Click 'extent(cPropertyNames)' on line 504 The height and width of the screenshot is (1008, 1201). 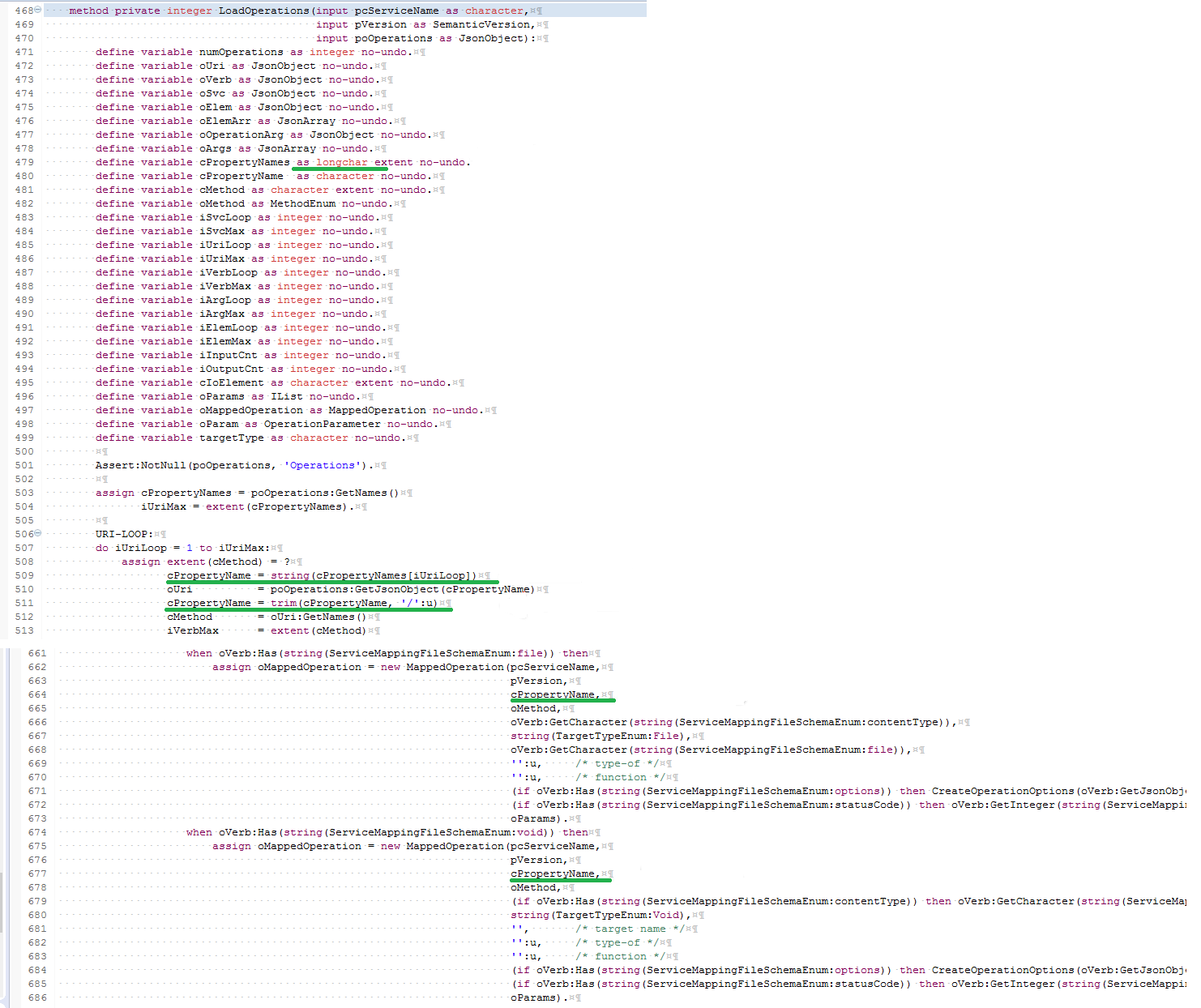coord(277,506)
